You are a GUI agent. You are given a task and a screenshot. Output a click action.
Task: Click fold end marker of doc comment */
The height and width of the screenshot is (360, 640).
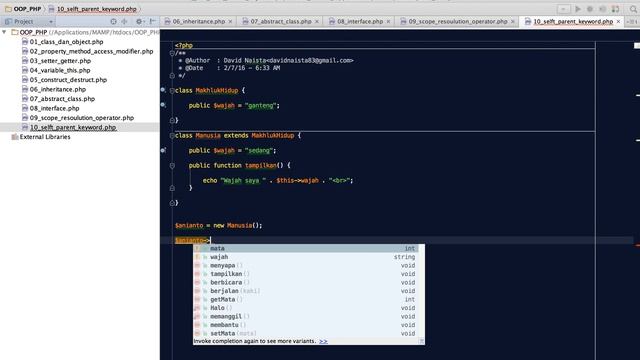172,76
